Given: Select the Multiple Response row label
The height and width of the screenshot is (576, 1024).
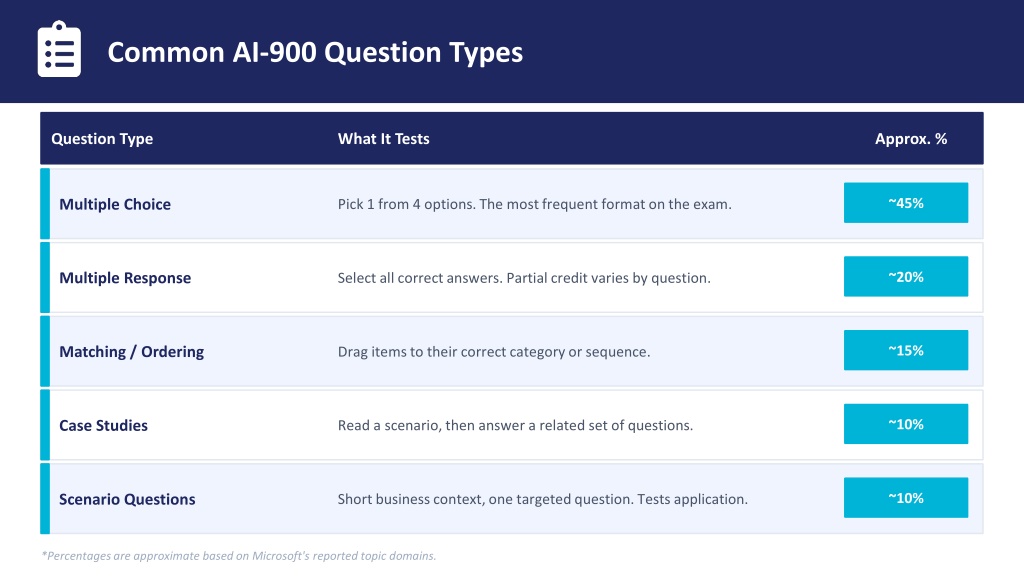Looking at the screenshot, I should point(125,278).
